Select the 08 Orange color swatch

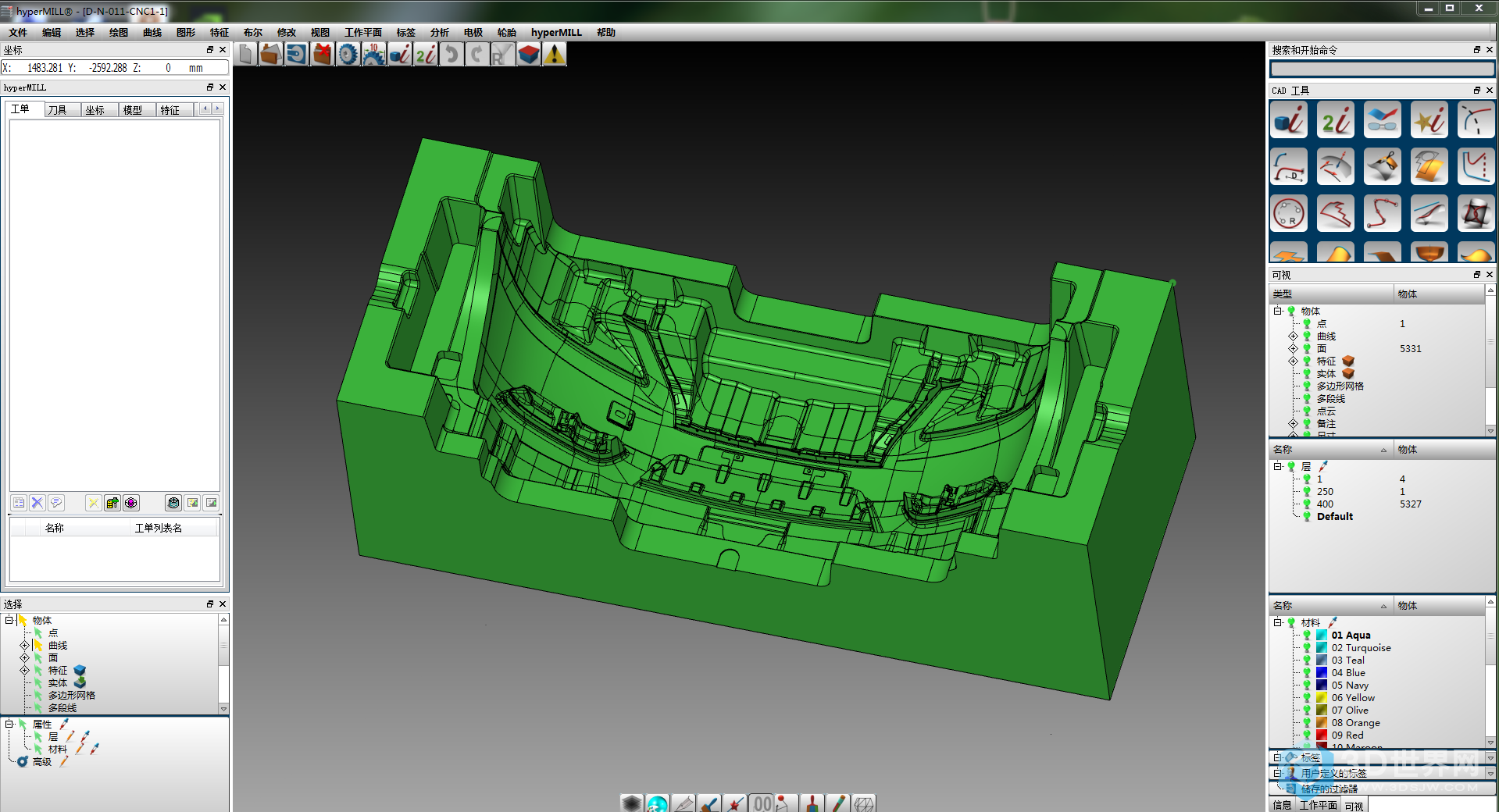coord(1322,723)
